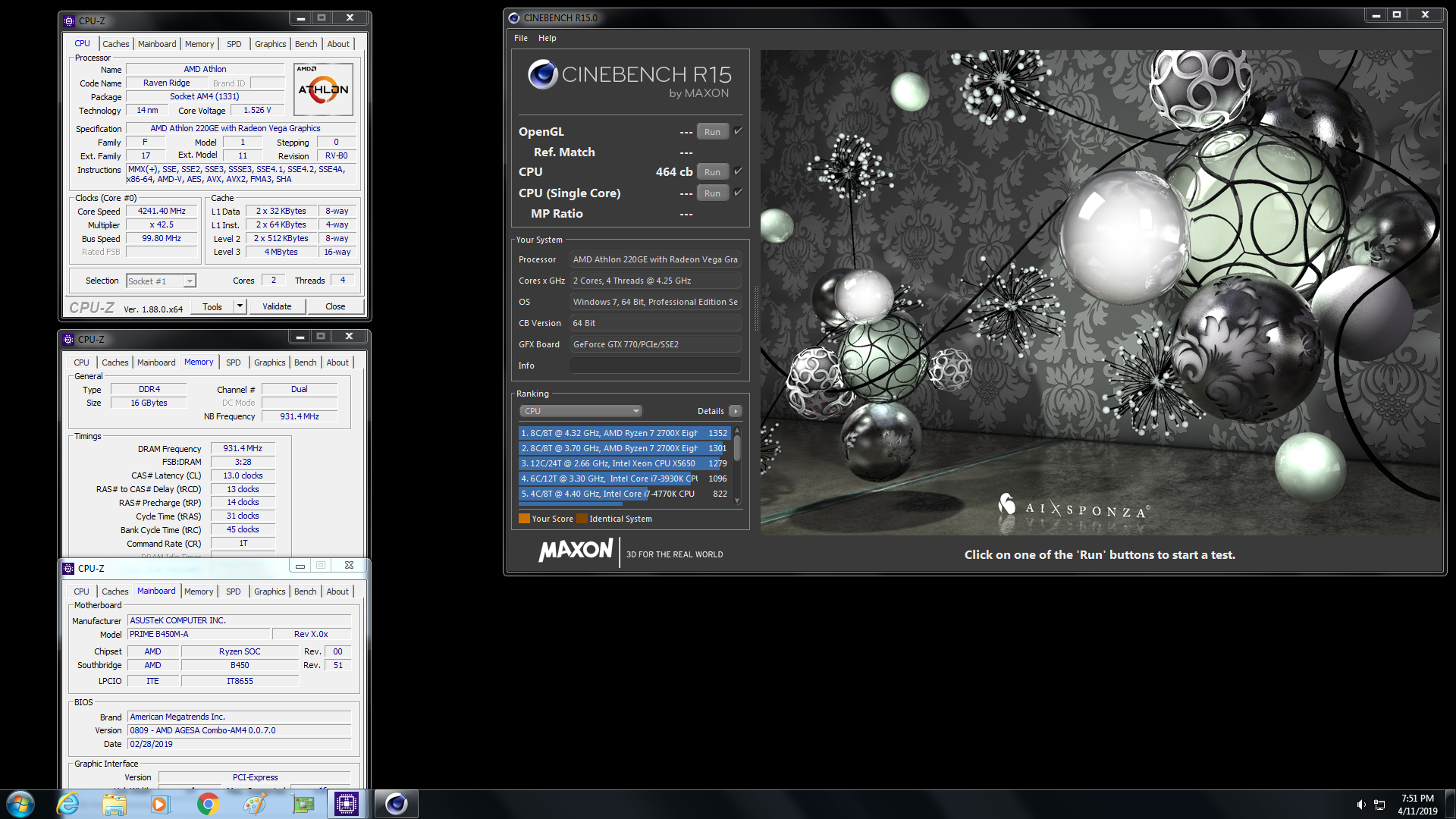The height and width of the screenshot is (819, 1456).
Task: Select ranking row Ryzen 7 2700X score 1301
Action: pyautogui.click(x=623, y=448)
